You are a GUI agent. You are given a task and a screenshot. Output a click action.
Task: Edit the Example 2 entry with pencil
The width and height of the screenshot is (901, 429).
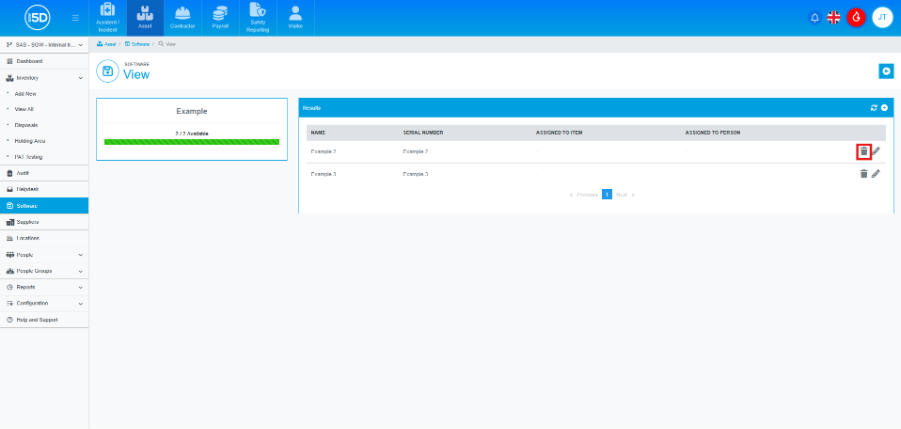click(876, 151)
